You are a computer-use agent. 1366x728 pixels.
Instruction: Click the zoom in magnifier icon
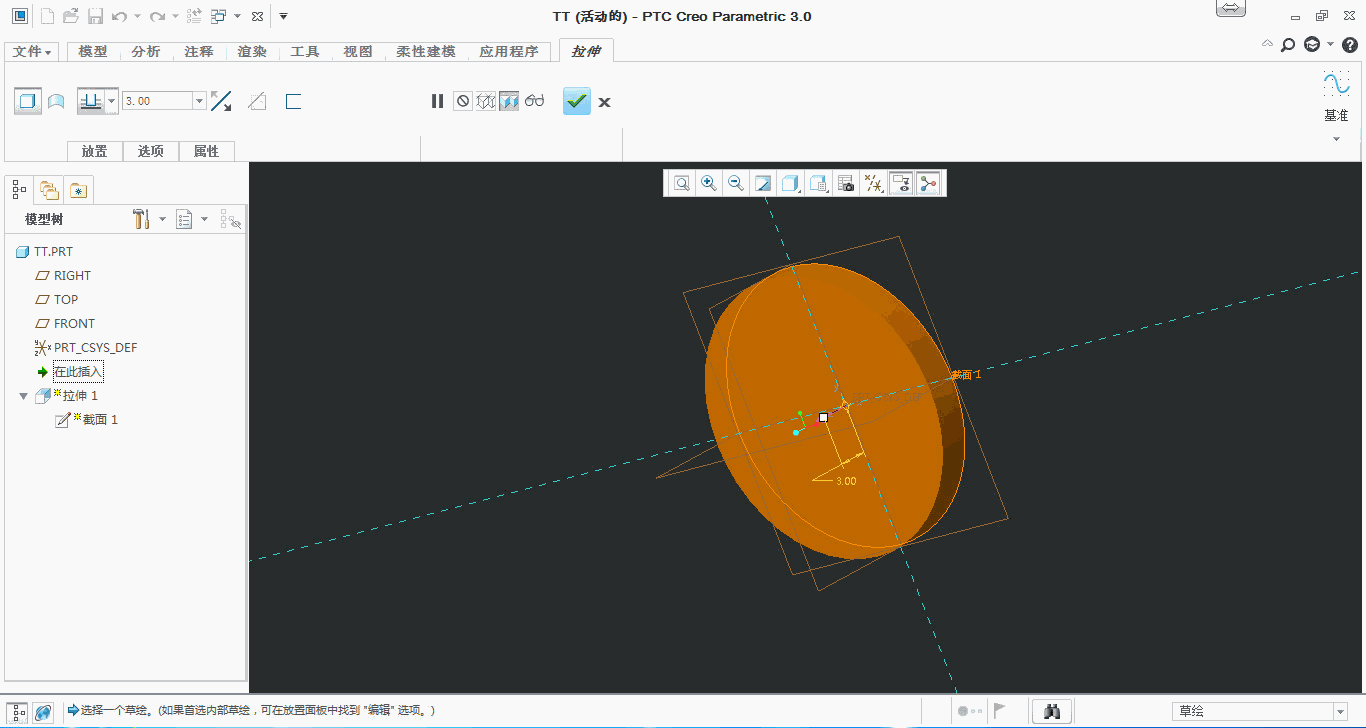709,183
